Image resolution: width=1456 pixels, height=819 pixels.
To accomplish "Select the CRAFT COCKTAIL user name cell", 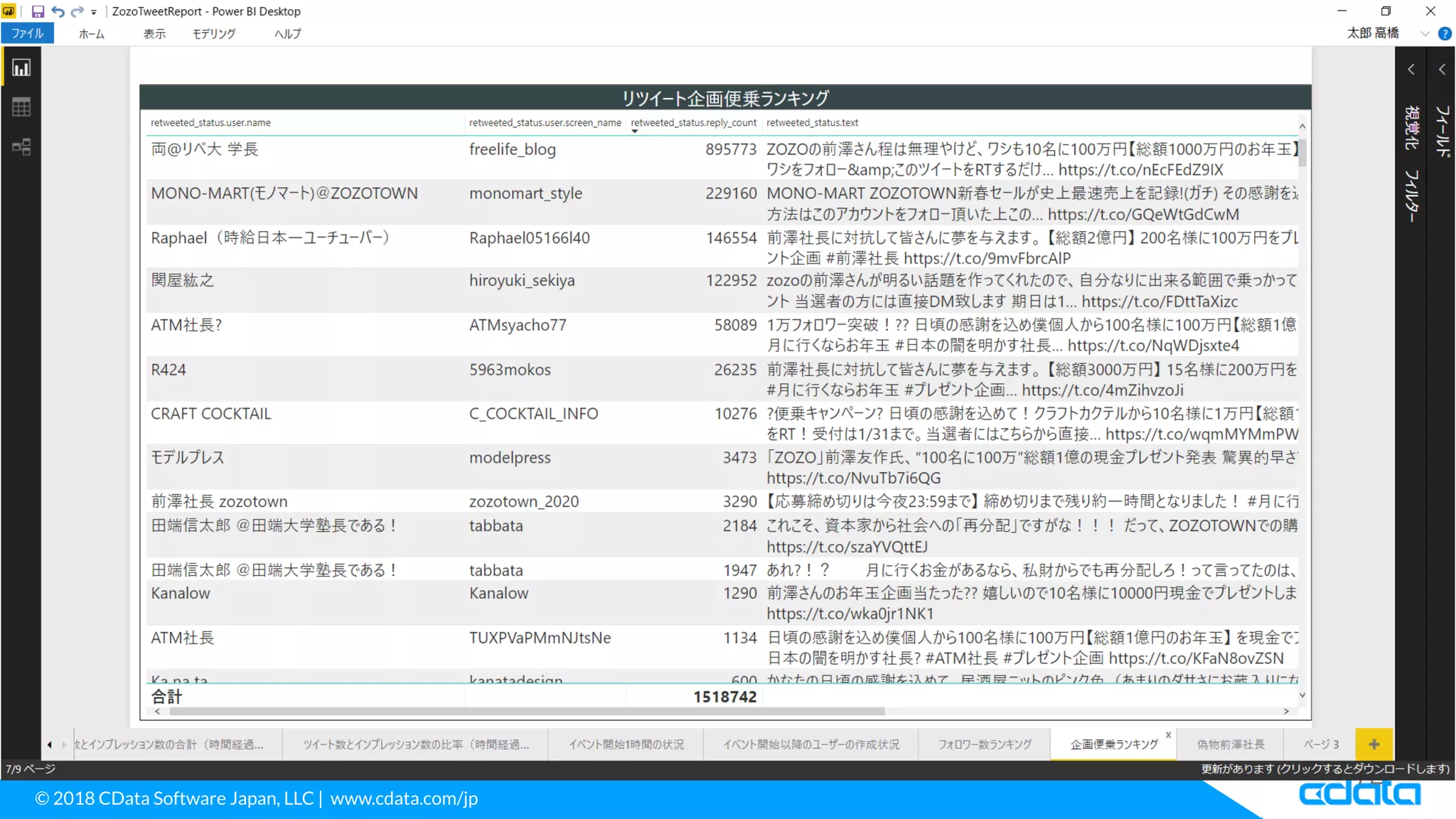I will pyautogui.click(x=211, y=414).
